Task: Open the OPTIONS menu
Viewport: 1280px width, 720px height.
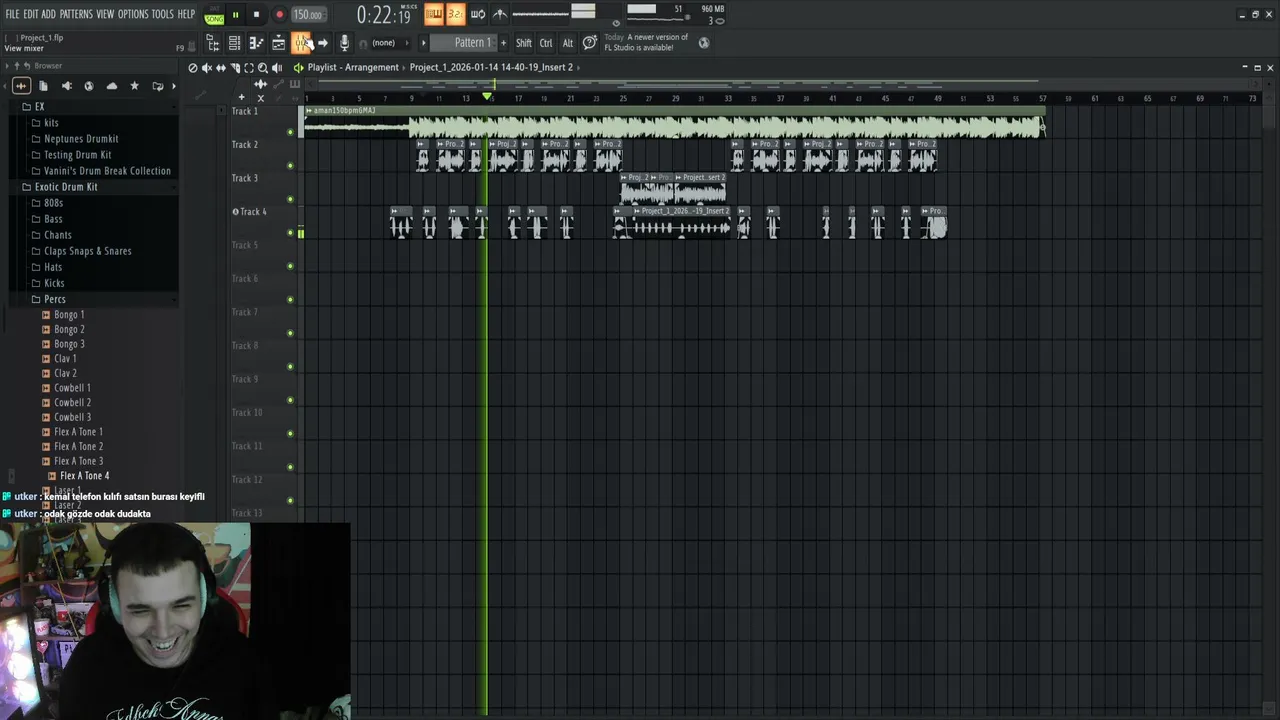Action: 133,14
